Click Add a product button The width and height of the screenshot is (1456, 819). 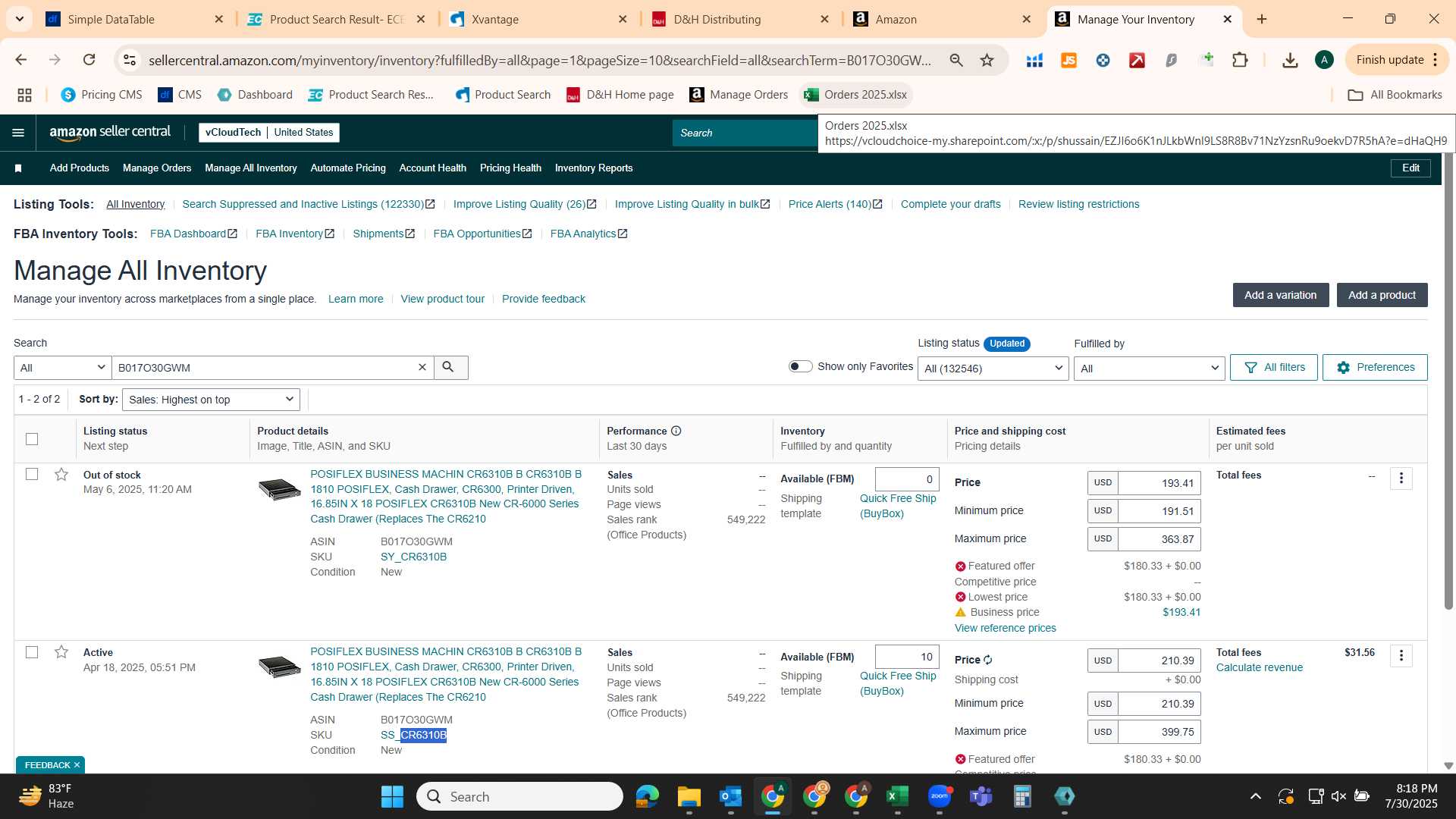point(1382,295)
